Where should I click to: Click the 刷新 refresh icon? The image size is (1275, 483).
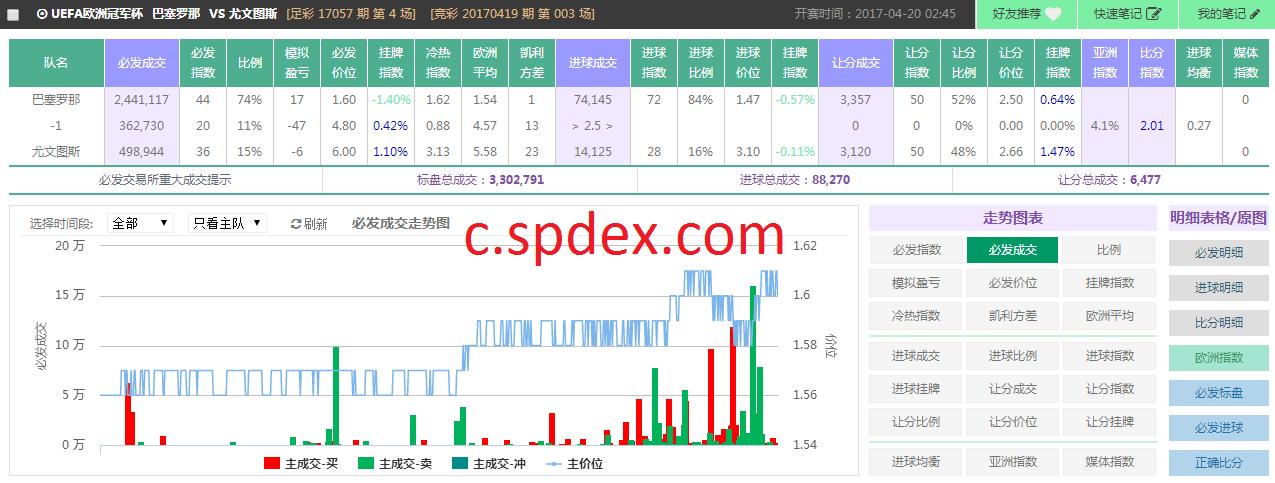[296, 224]
